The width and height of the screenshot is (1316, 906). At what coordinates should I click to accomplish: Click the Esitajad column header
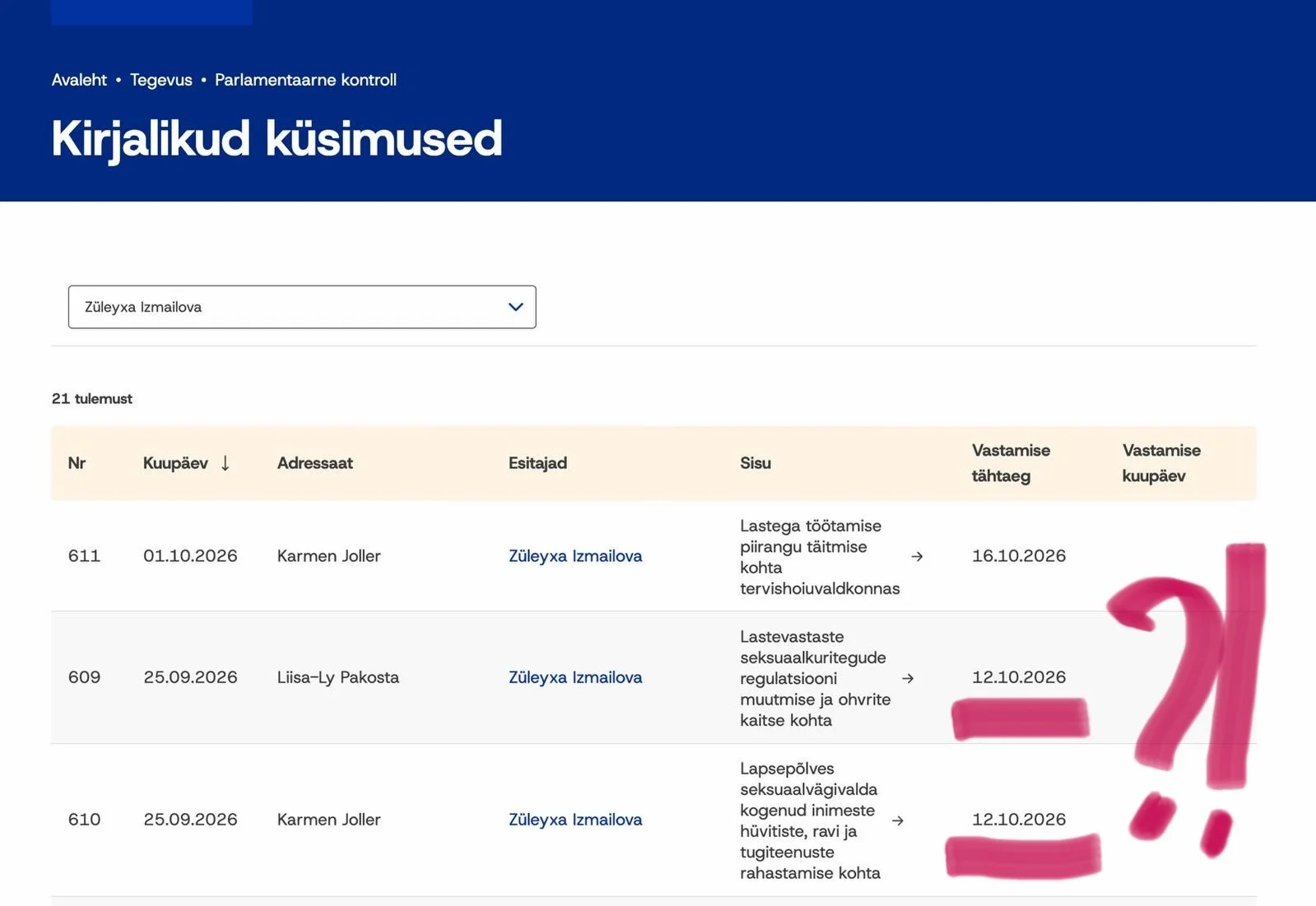coord(537,463)
